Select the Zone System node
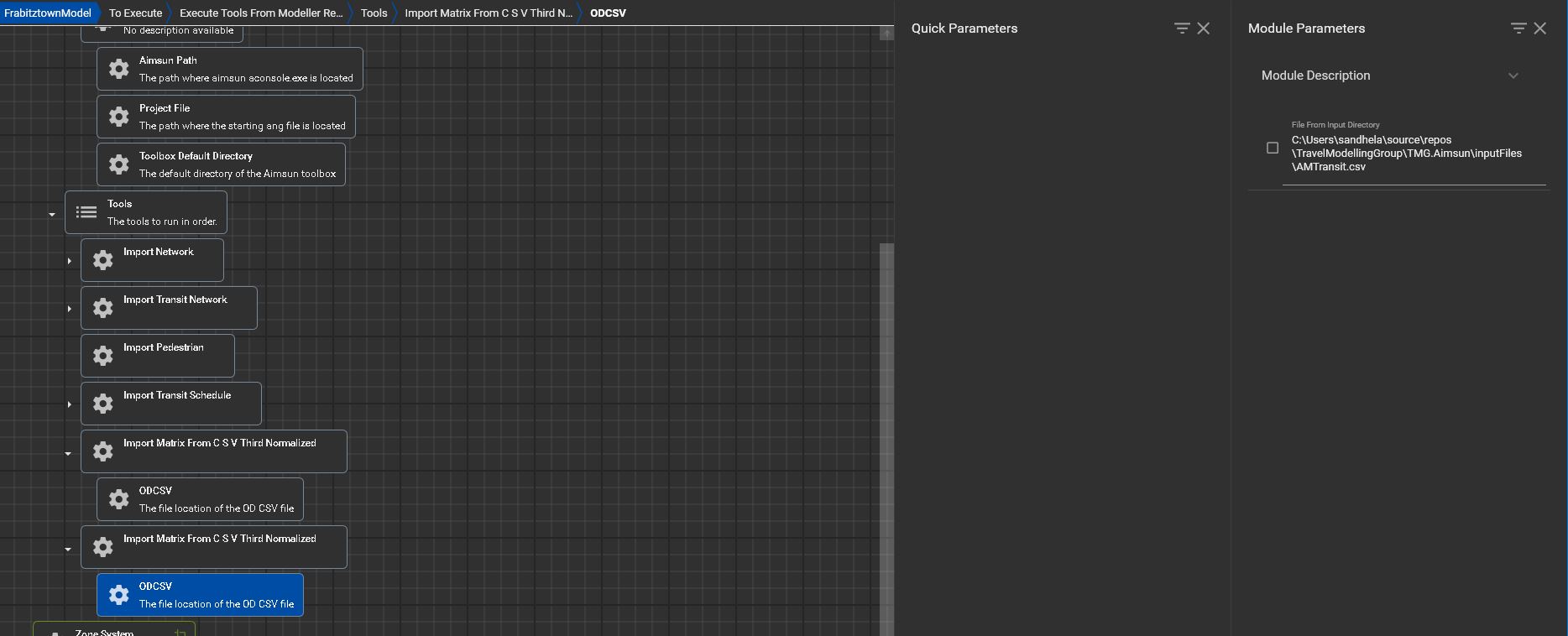This screenshot has width=1568, height=636. click(x=114, y=629)
